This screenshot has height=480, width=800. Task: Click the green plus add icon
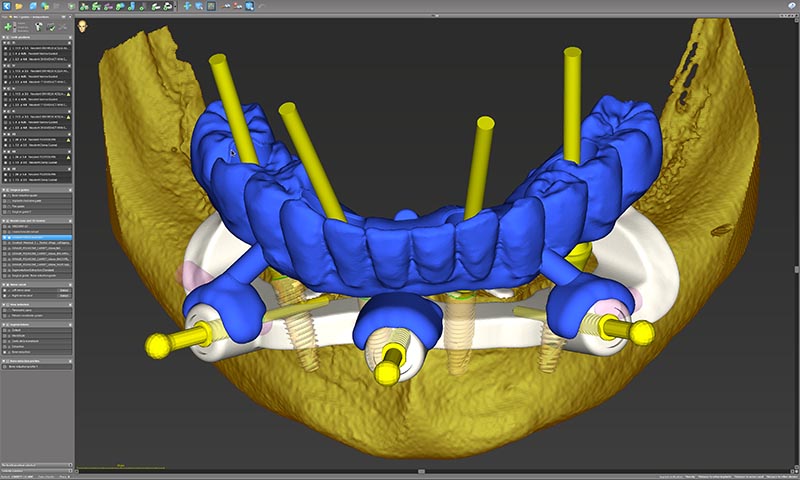pos(8,27)
